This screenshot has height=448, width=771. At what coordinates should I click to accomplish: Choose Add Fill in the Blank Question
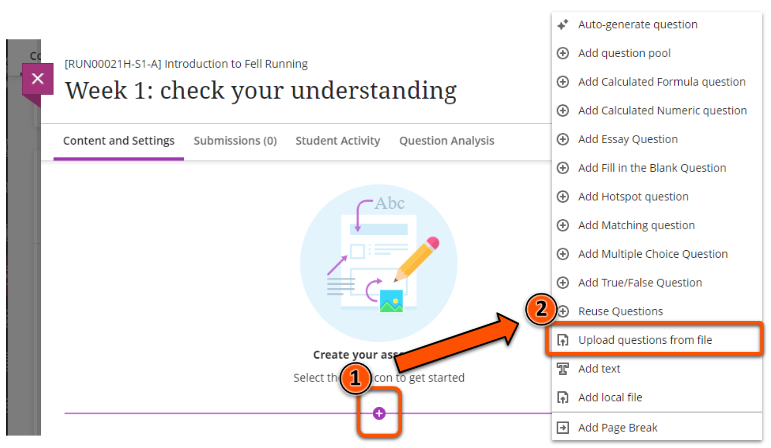[652, 168]
